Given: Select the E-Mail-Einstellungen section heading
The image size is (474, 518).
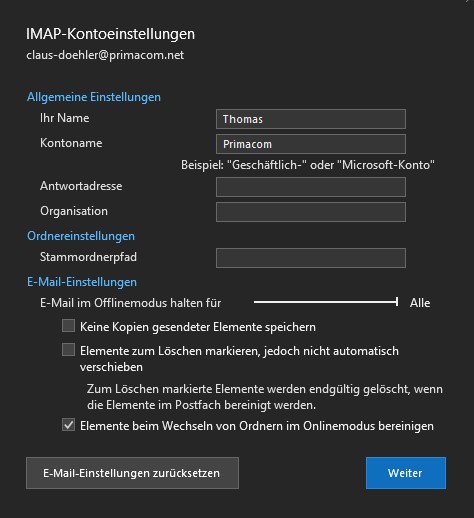Looking at the screenshot, I should point(82,282).
